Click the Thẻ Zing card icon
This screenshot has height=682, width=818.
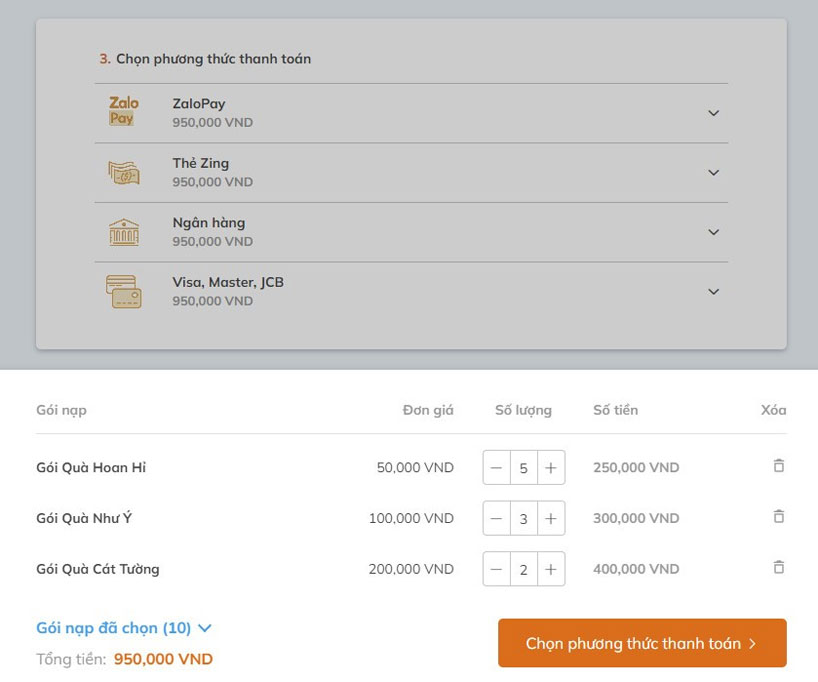(124, 172)
